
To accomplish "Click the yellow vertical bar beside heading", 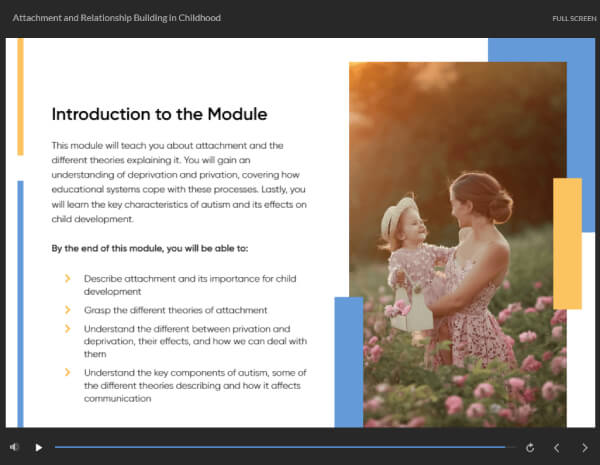I will 19,97.
